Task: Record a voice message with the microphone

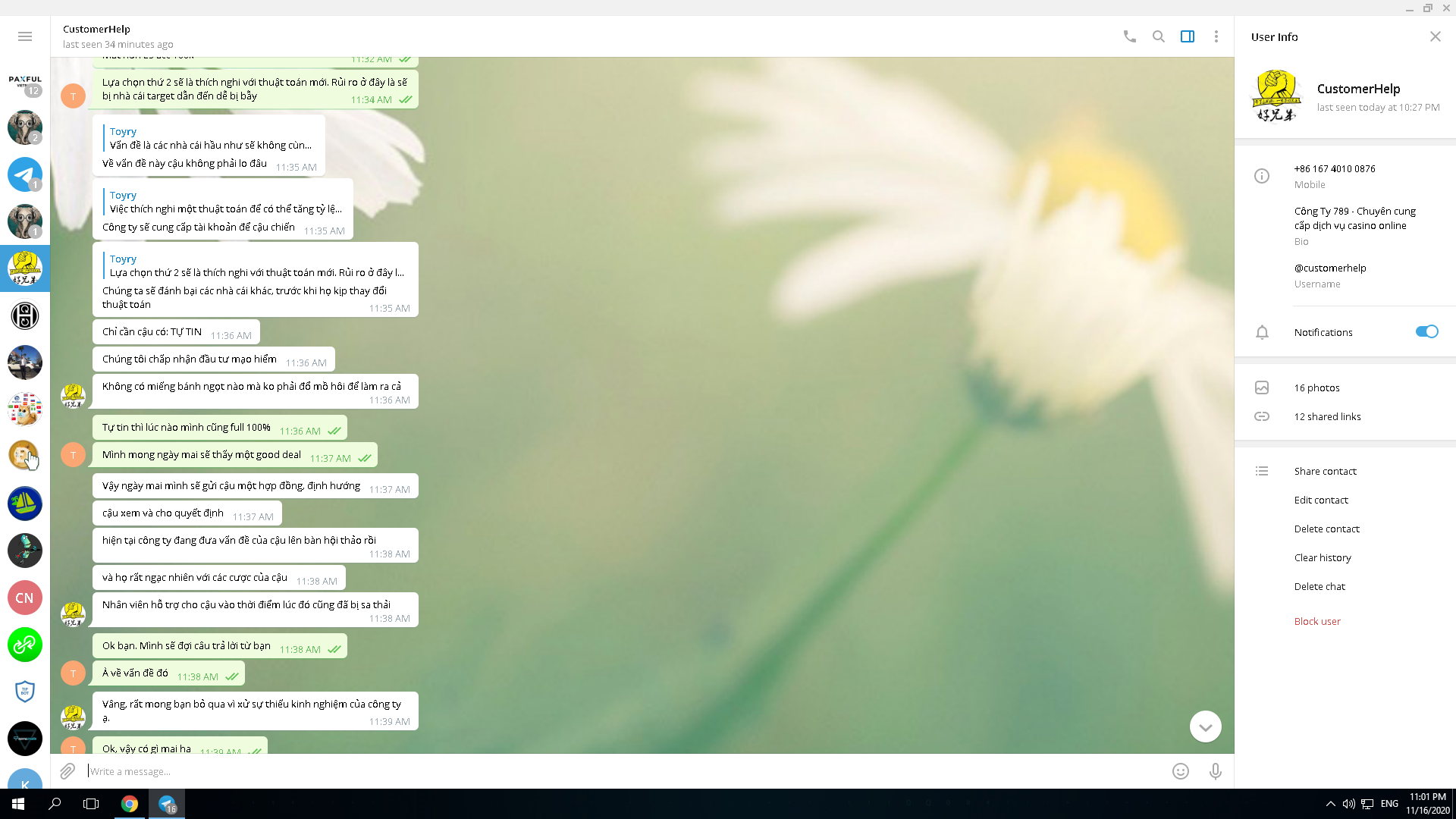Action: (1215, 771)
